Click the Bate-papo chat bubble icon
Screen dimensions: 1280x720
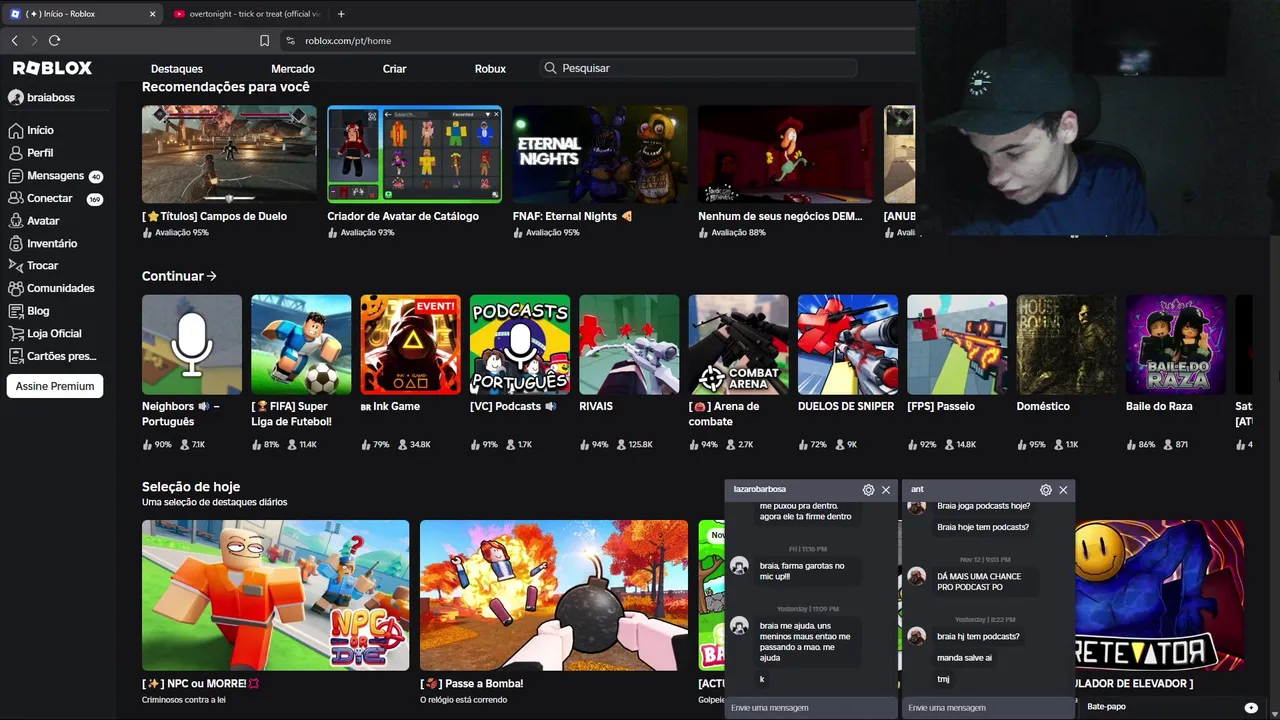(x=1251, y=707)
